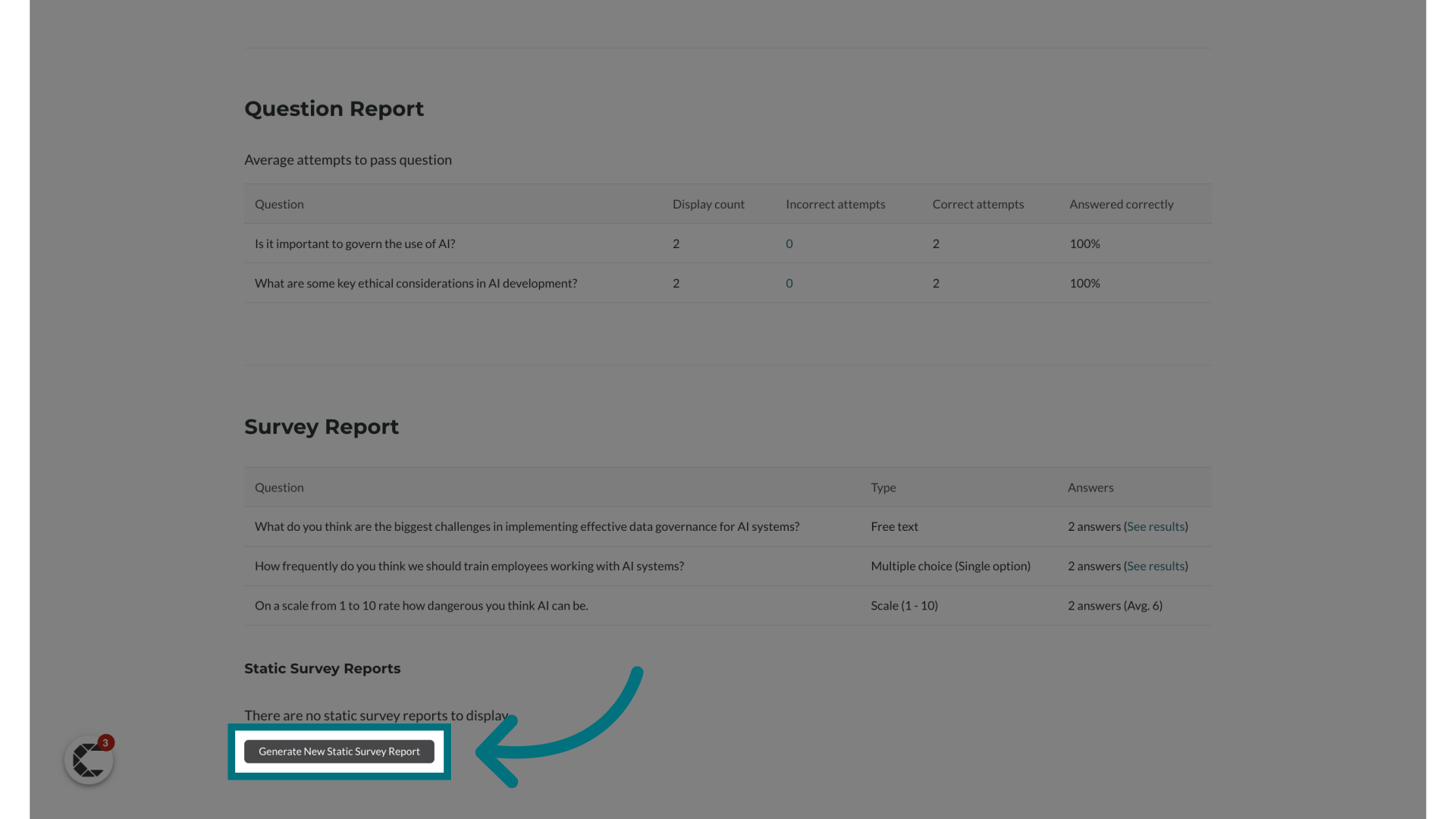Image resolution: width=1456 pixels, height=819 pixels.
Task: Click the 'biggest challenges' data governance question
Action: 527,526
